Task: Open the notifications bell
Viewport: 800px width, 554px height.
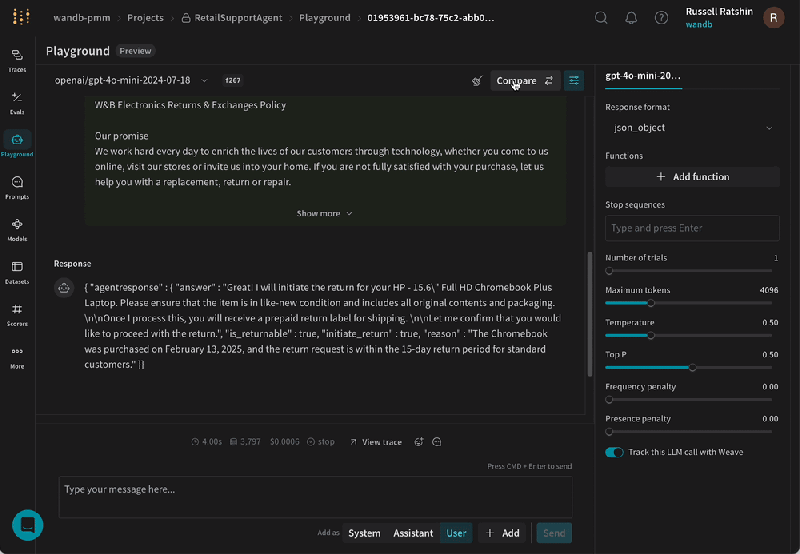Action: click(x=631, y=18)
